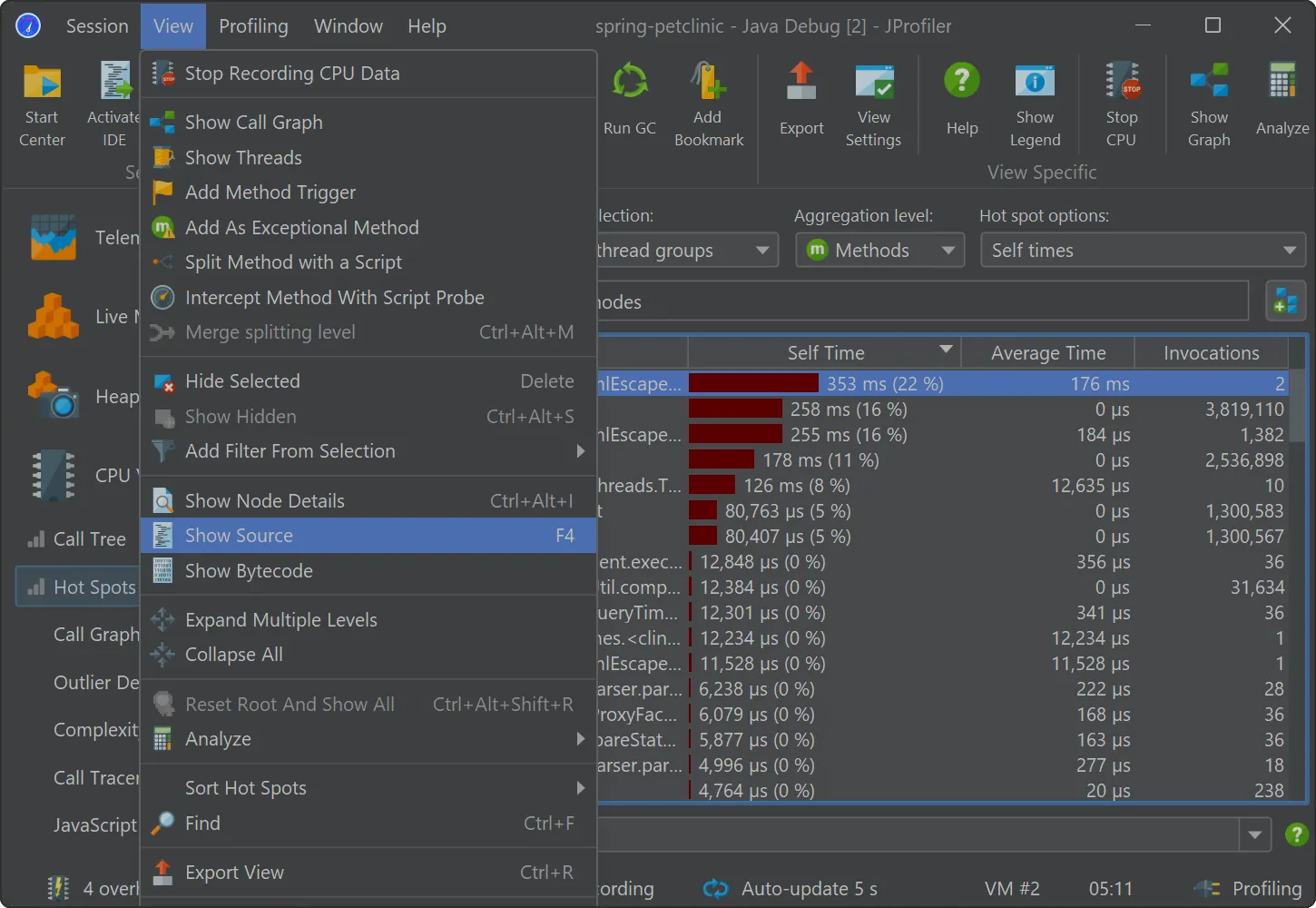
Task: Run garbage collection with Run GC
Action: (629, 82)
